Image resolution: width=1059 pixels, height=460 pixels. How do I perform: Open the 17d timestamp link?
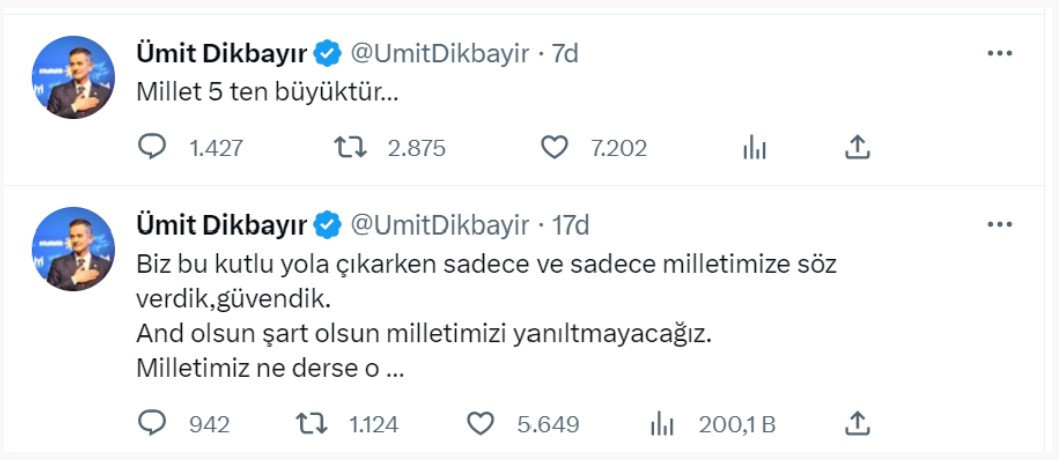coord(571,226)
